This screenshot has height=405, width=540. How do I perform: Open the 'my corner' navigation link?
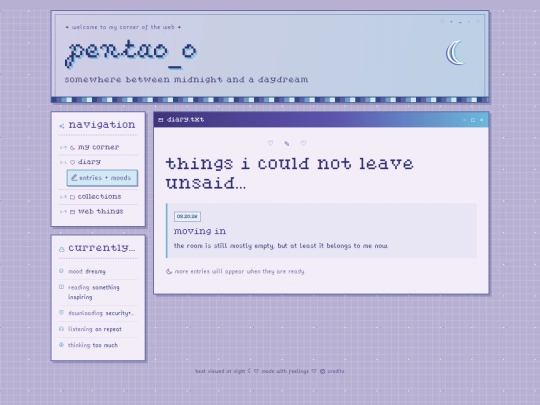(x=98, y=147)
